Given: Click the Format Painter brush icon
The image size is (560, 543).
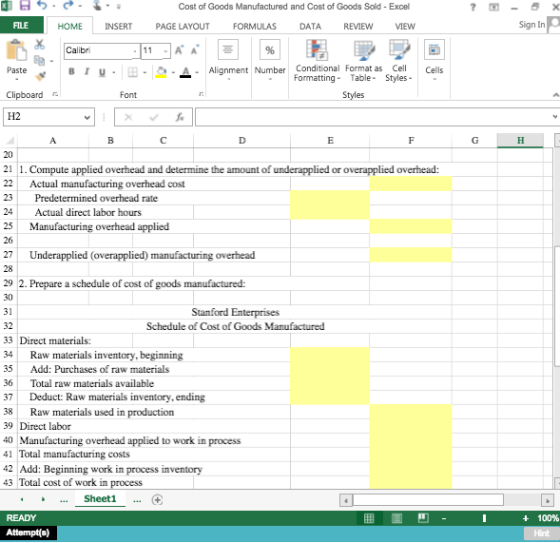Looking at the screenshot, I should [40, 76].
